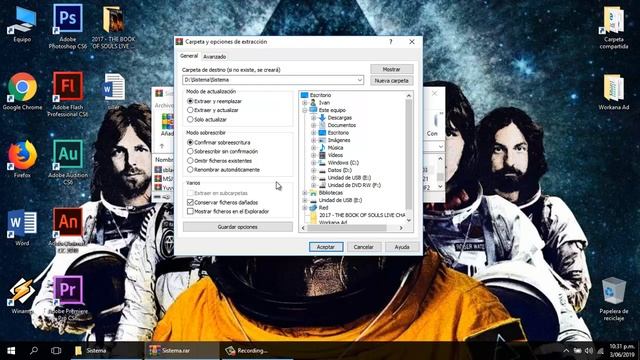Switch to Sistema.rar WinRAR taskbar item

[182, 351]
